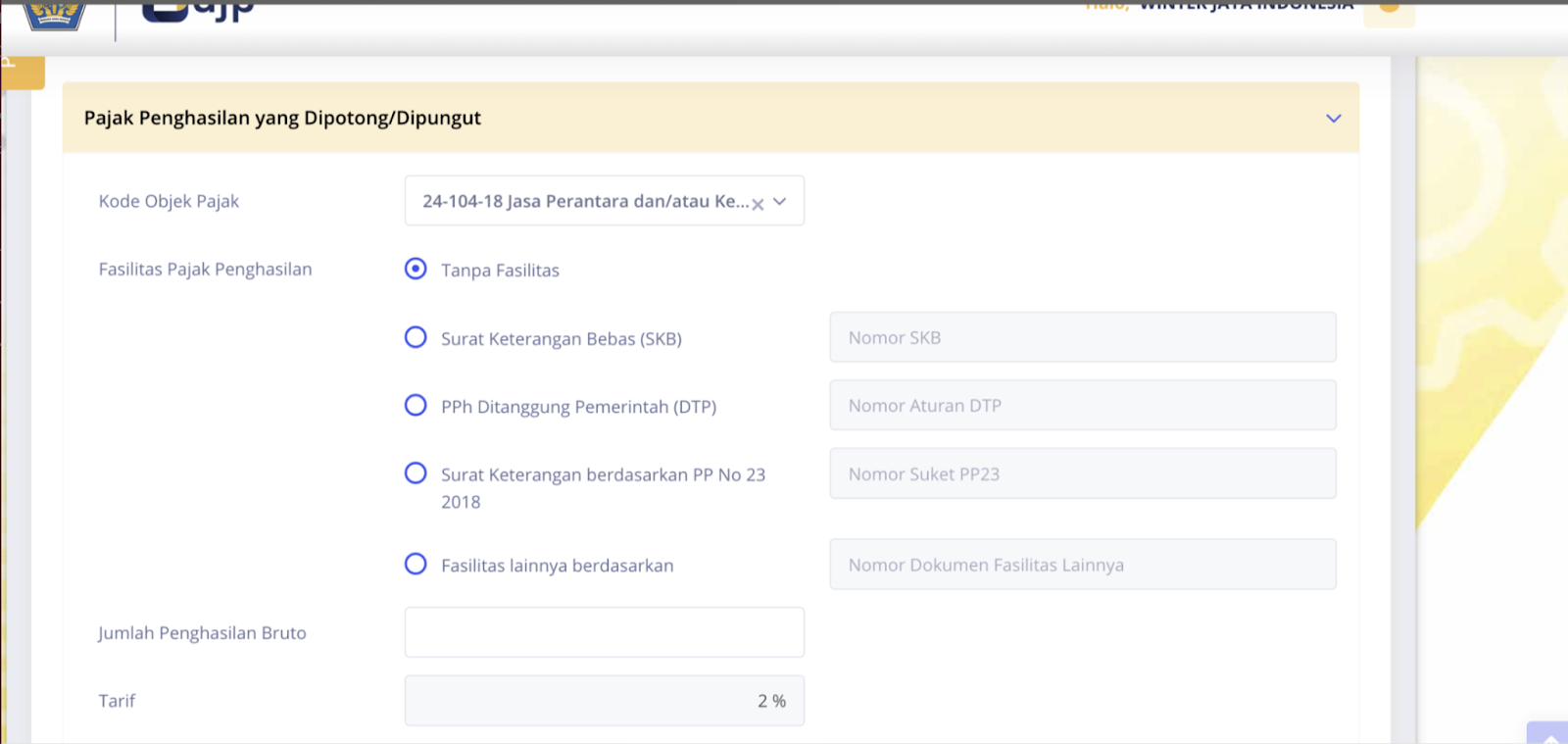Image resolution: width=1568 pixels, height=744 pixels.
Task: Click the Pajak Penghasilan yang Dipotong/Dipungut header
Action: click(282, 118)
